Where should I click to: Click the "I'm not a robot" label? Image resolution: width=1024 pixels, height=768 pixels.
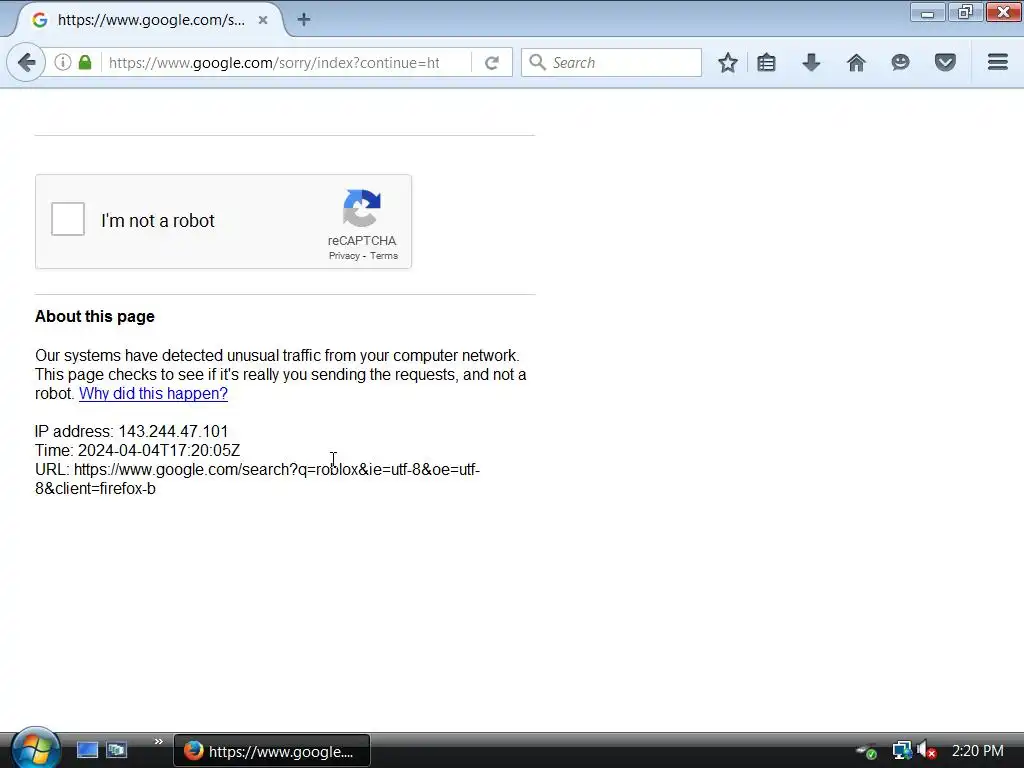pyautogui.click(x=157, y=221)
